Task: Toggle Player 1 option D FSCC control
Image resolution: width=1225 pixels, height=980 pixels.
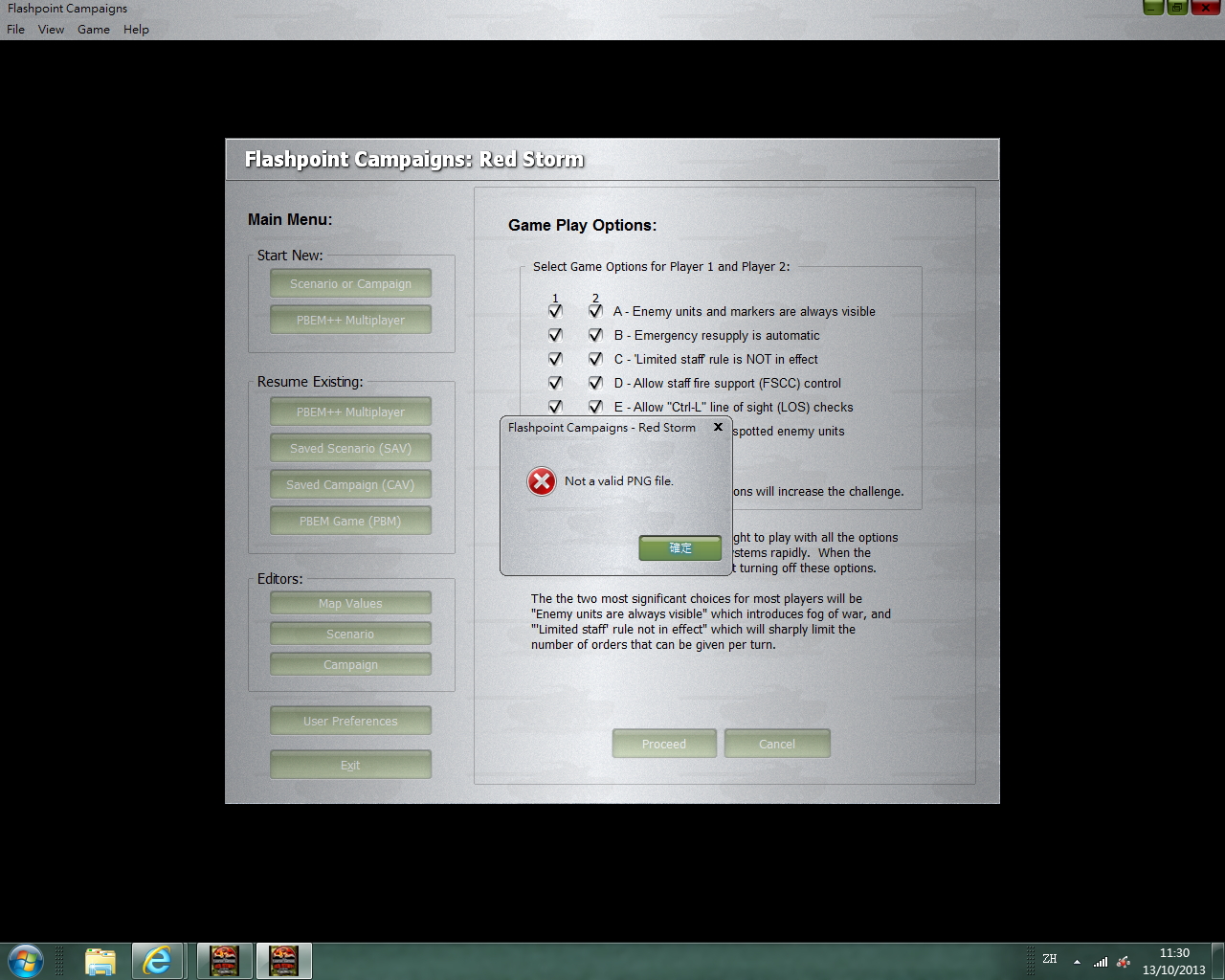Action: coord(555,383)
